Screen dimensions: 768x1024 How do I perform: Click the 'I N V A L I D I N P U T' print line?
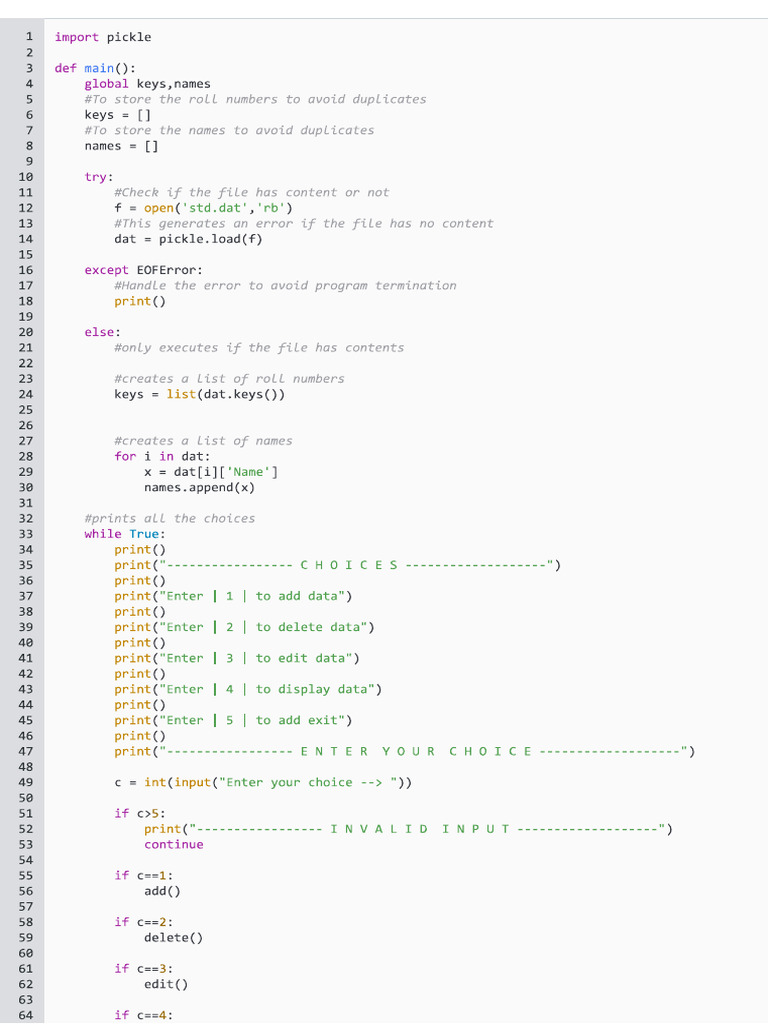tap(409, 829)
